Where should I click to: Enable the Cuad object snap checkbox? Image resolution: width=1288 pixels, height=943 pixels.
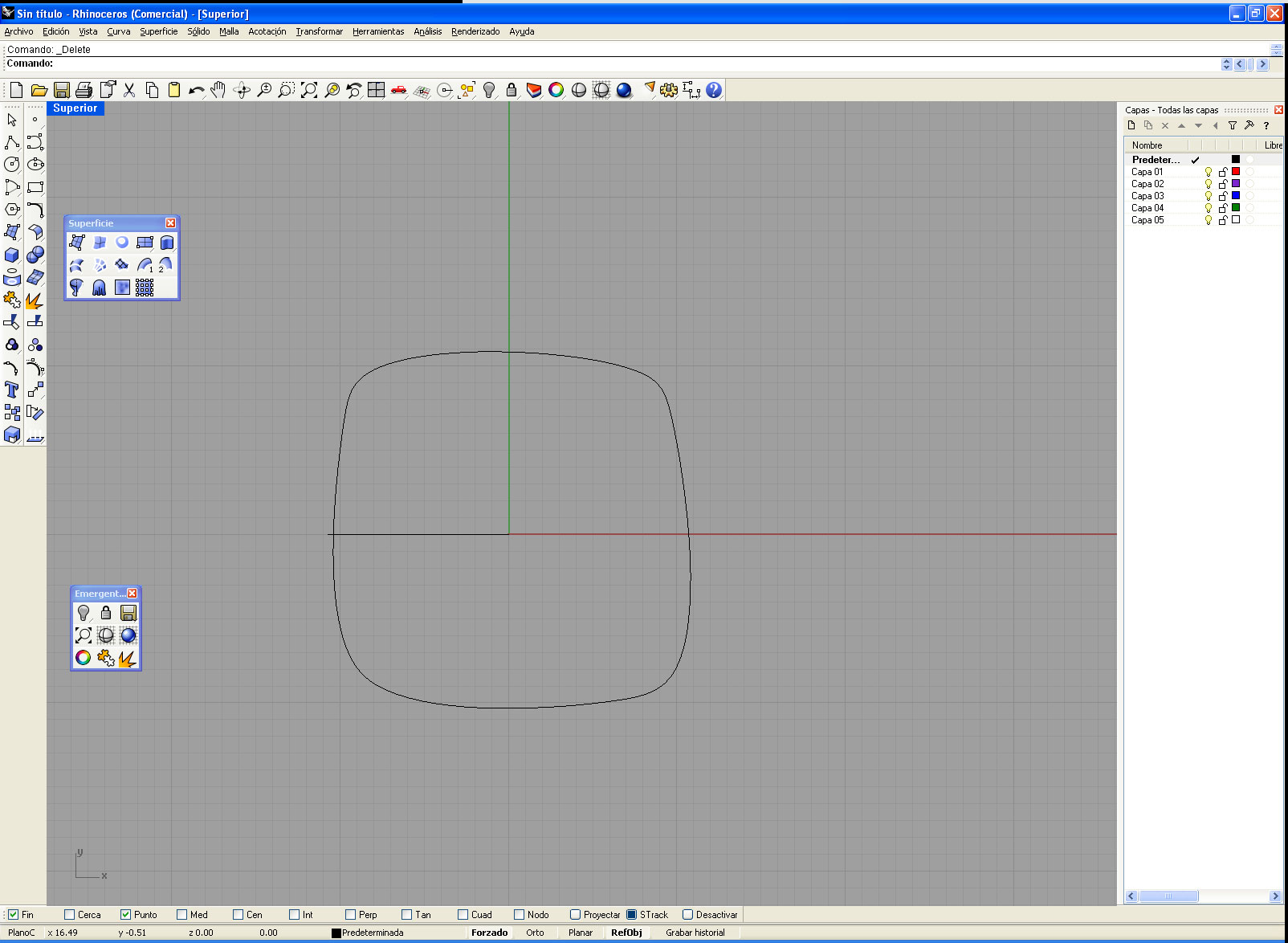point(463,914)
